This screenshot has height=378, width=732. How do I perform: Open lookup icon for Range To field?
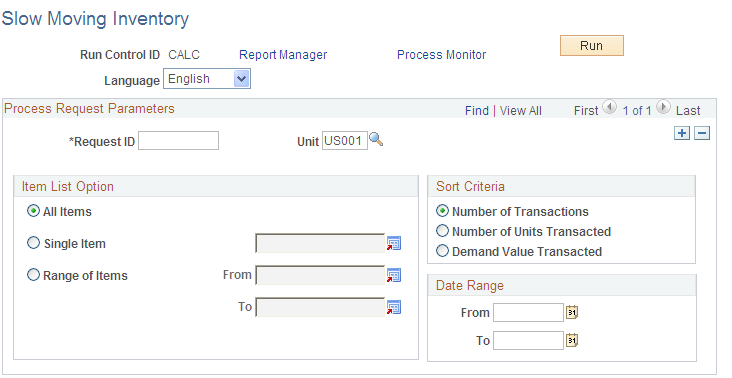pos(394,307)
